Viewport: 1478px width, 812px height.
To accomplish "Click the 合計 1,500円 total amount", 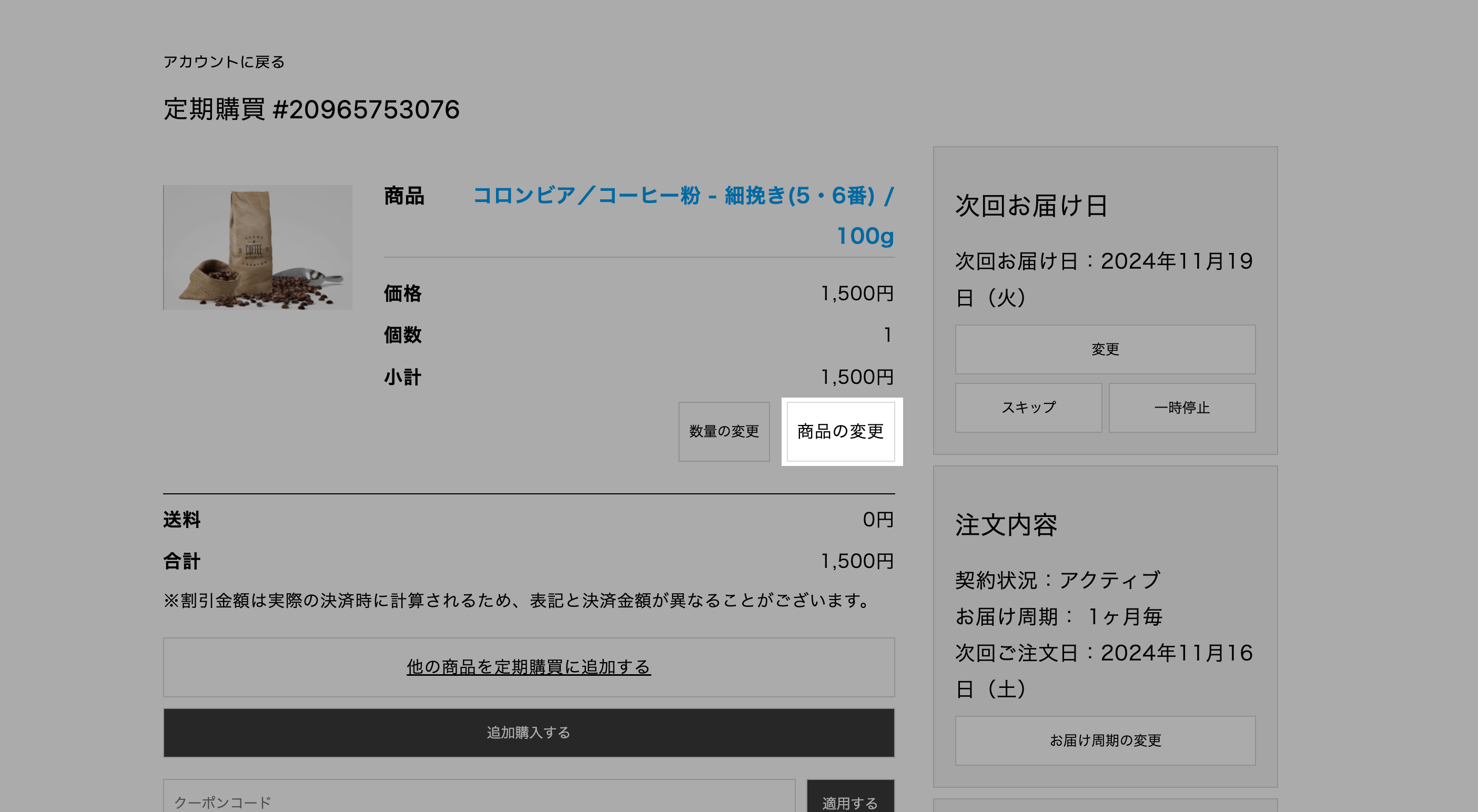I will [857, 561].
